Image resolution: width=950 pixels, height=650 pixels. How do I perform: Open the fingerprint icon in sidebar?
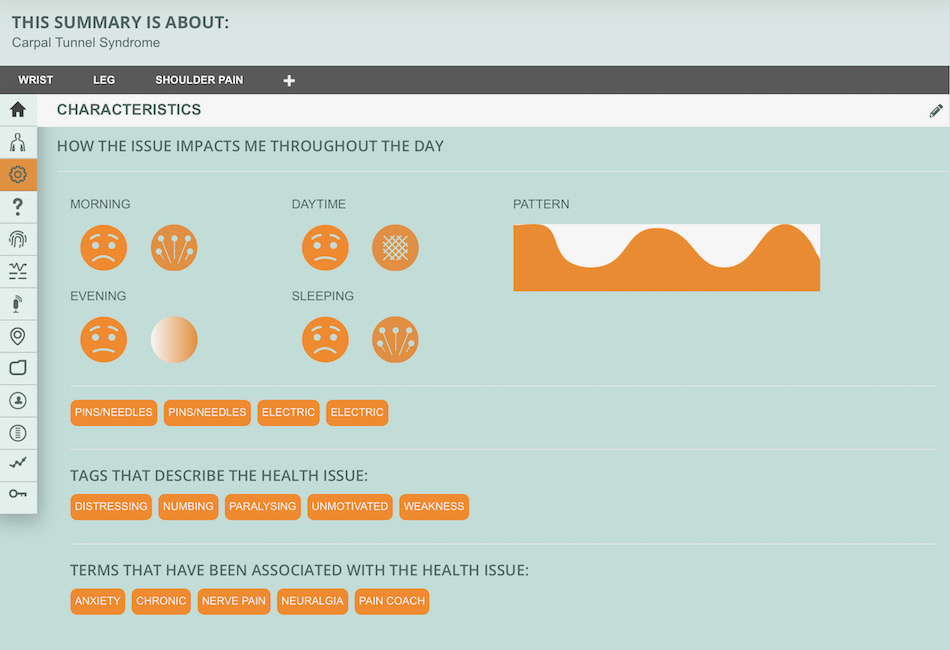[18, 239]
